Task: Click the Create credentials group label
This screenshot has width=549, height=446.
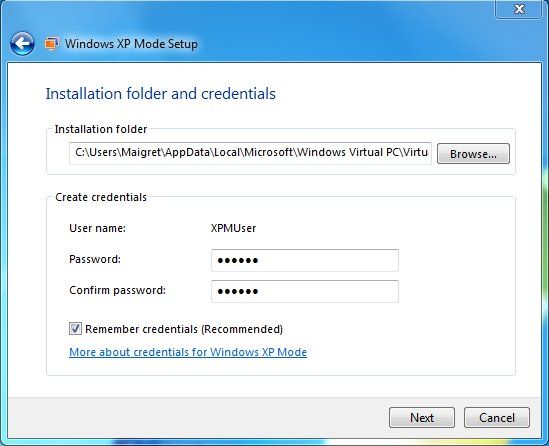Action: point(101,197)
